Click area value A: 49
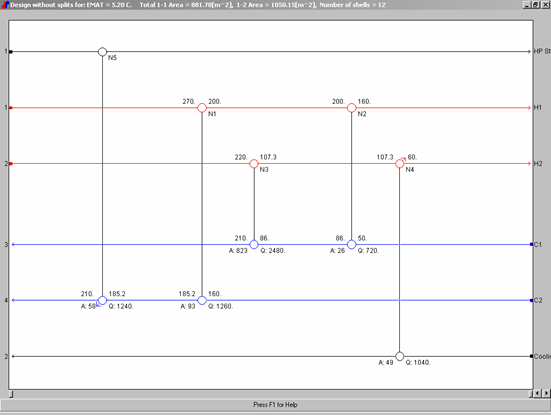This screenshot has width=551, height=415. (386, 363)
